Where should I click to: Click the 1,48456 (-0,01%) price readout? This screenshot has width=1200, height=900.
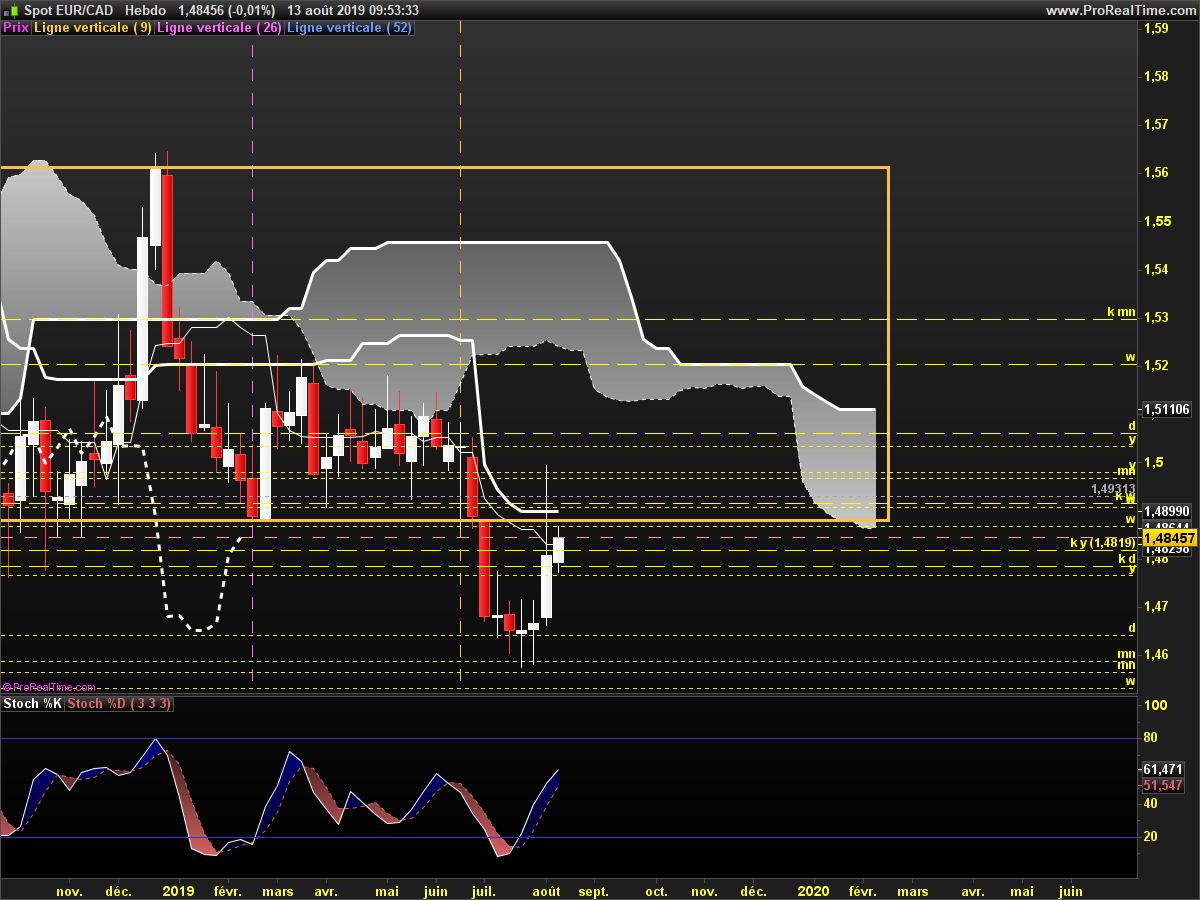226,10
